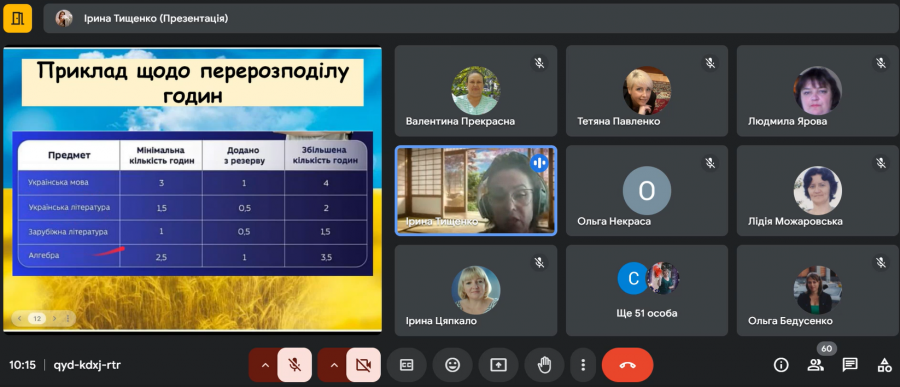Unmute the microphone
Image resolution: width=900 pixels, height=387 pixels.
[x=294, y=365]
